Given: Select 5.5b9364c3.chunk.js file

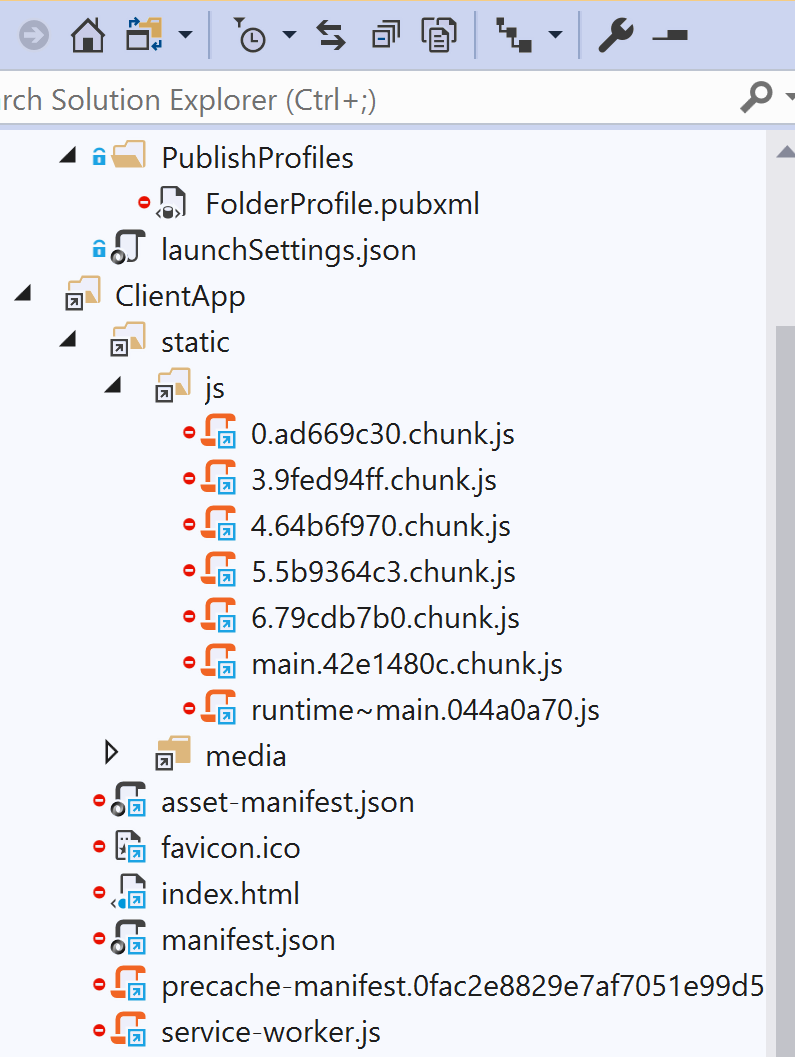Looking at the screenshot, I should [384, 572].
